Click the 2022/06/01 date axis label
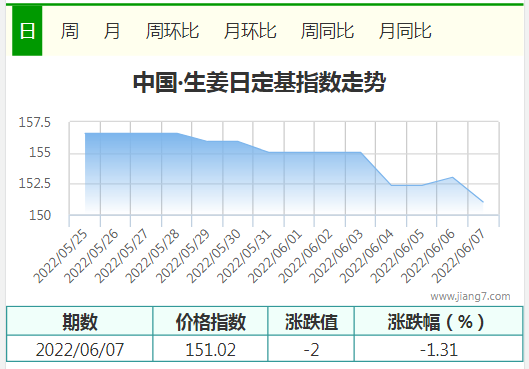Screen dimensions: 529x369 [x=275, y=256]
